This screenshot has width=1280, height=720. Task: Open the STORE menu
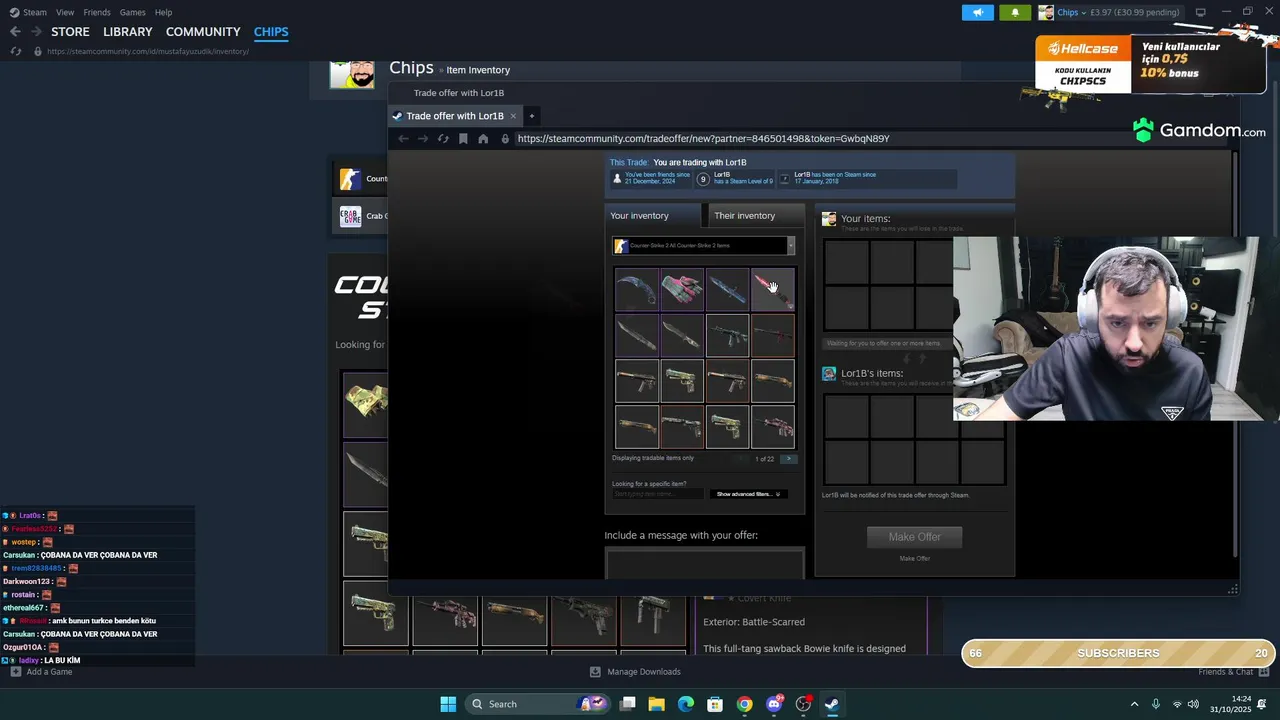click(x=70, y=32)
